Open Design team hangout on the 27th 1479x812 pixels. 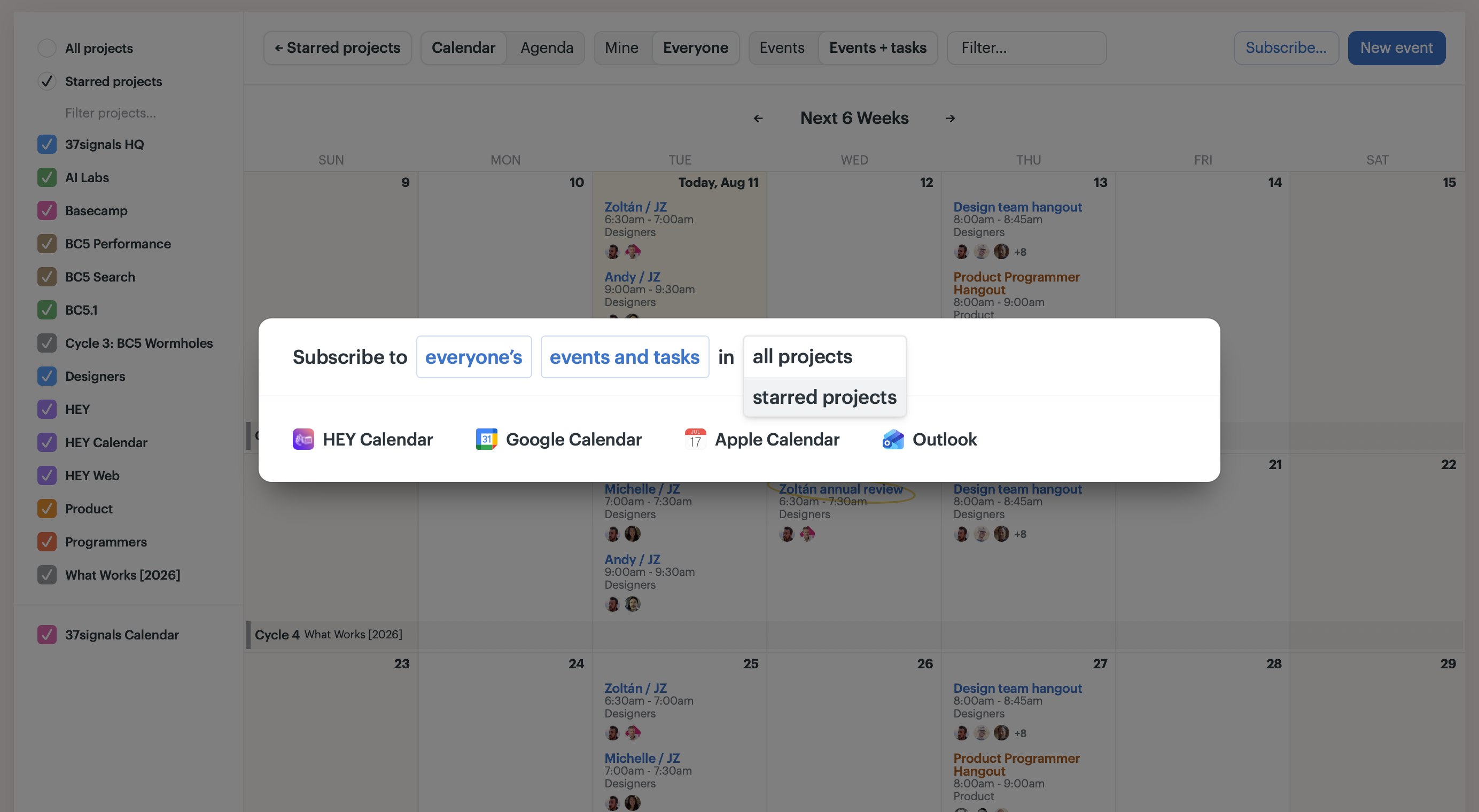coord(1017,688)
